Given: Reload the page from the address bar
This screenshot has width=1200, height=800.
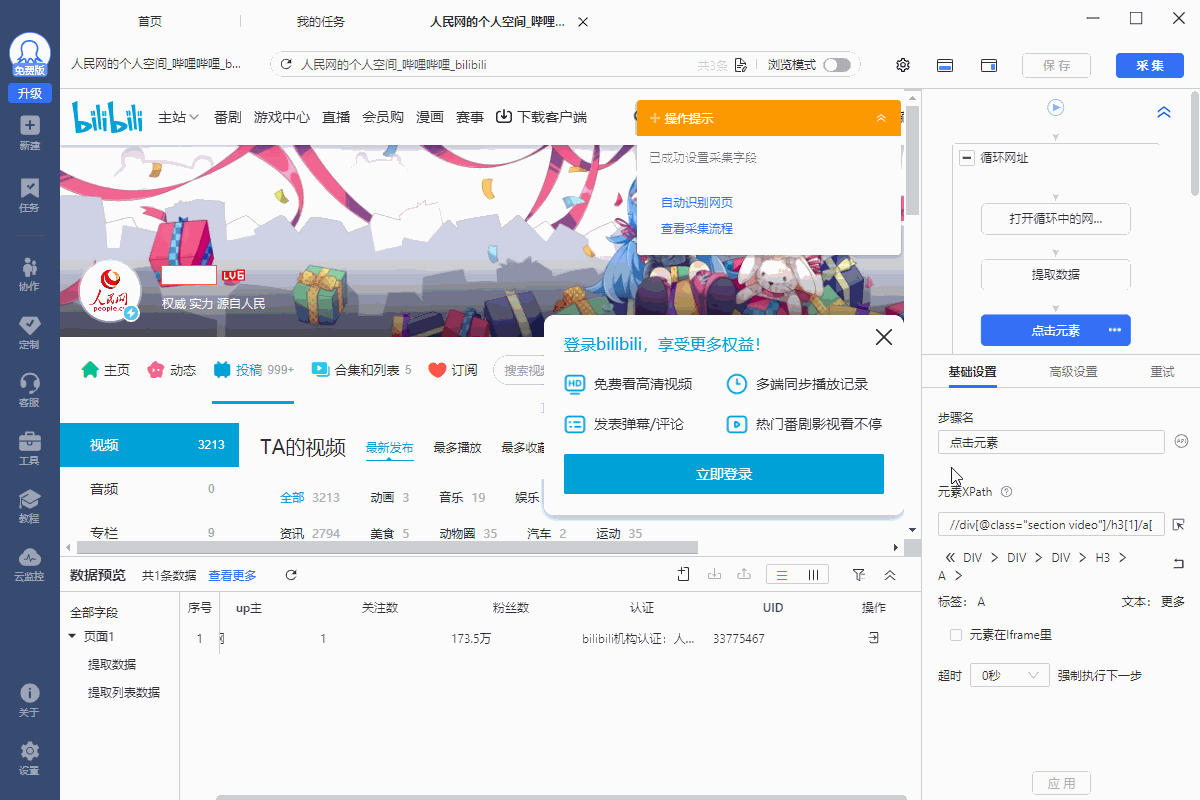Looking at the screenshot, I should click(286, 65).
